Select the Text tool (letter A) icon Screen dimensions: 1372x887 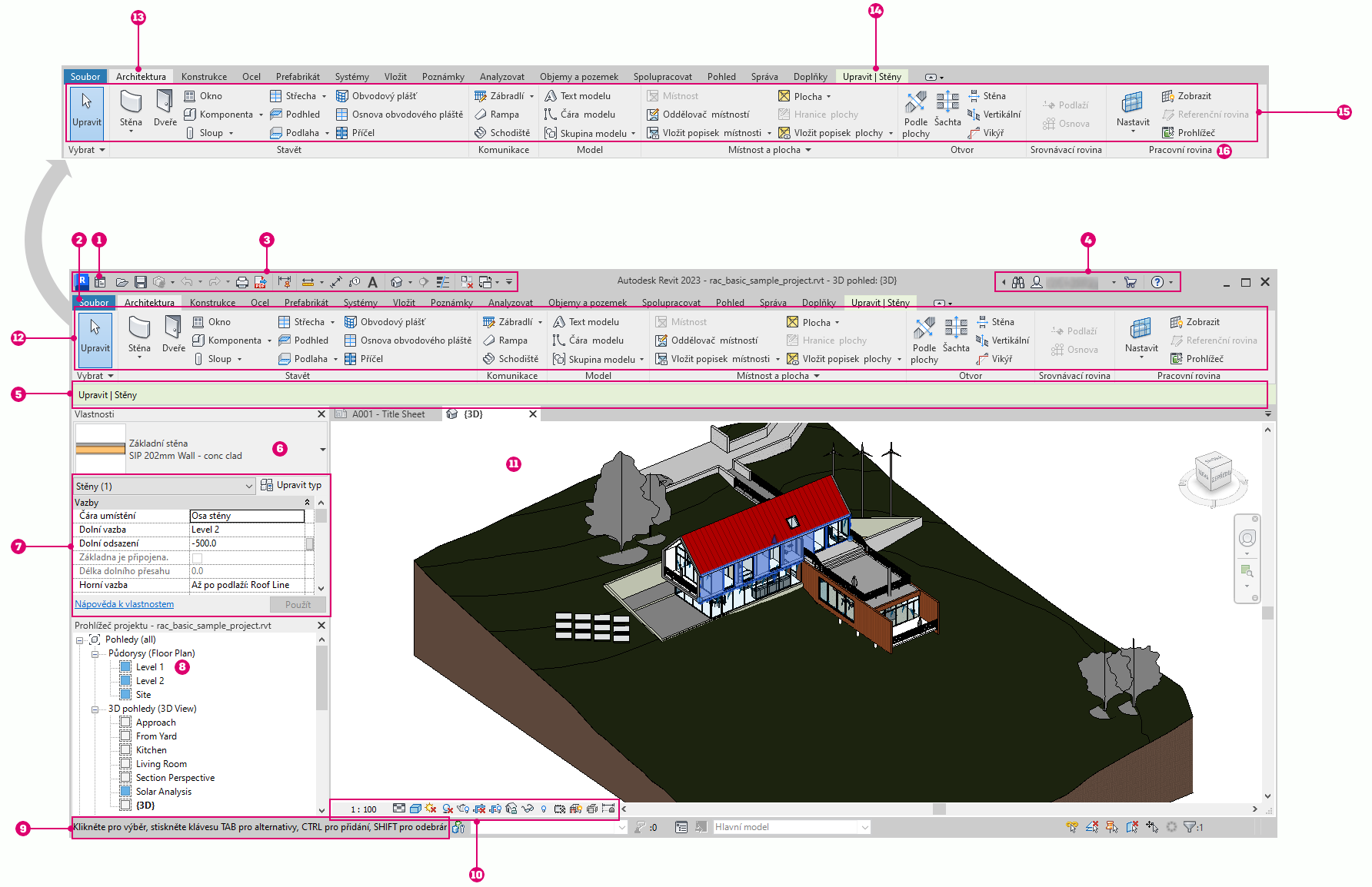373,282
